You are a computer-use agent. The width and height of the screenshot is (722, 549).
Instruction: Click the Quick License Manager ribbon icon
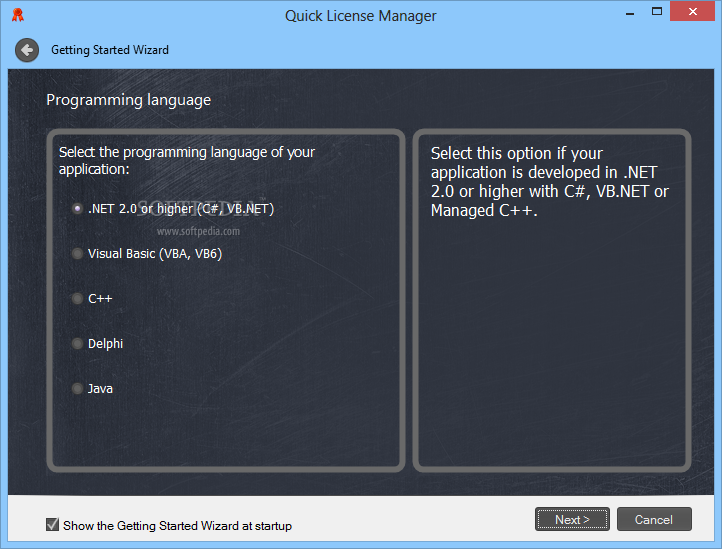(18, 15)
